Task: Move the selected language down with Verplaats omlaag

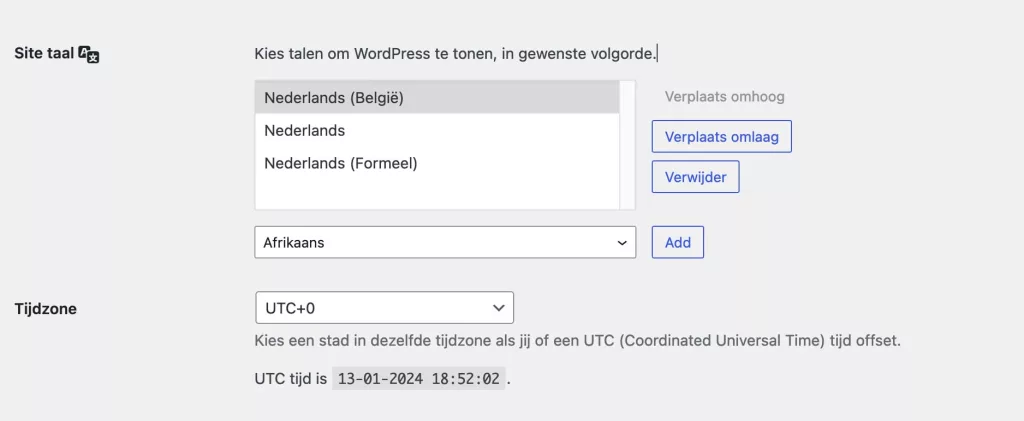Action: pyautogui.click(x=721, y=136)
